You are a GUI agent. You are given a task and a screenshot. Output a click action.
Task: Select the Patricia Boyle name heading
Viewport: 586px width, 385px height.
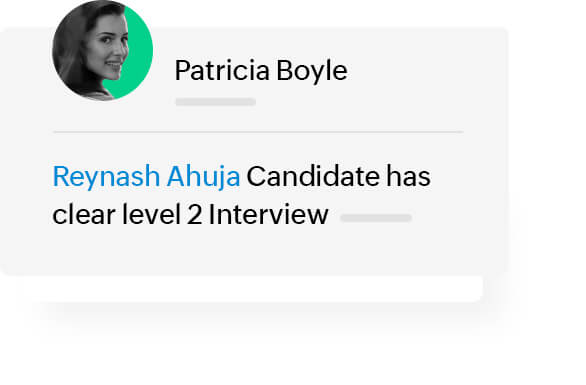261,70
